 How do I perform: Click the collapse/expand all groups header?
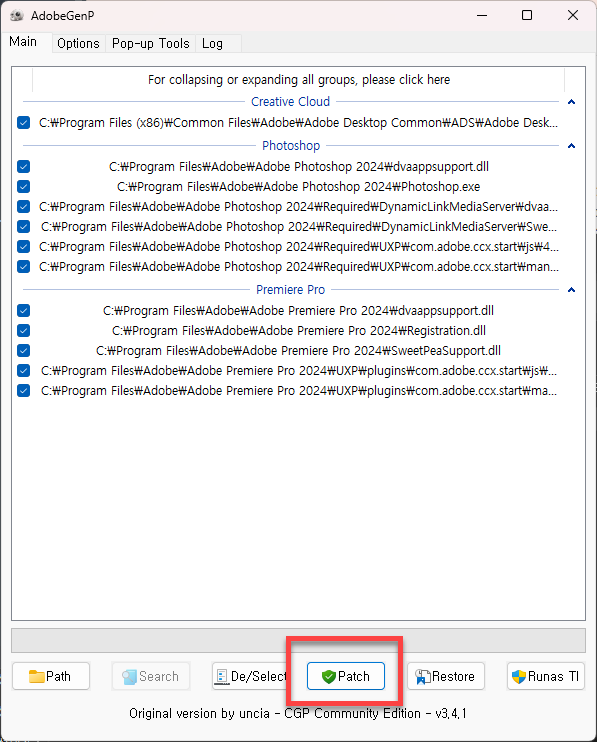pyautogui.click(x=298, y=80)
